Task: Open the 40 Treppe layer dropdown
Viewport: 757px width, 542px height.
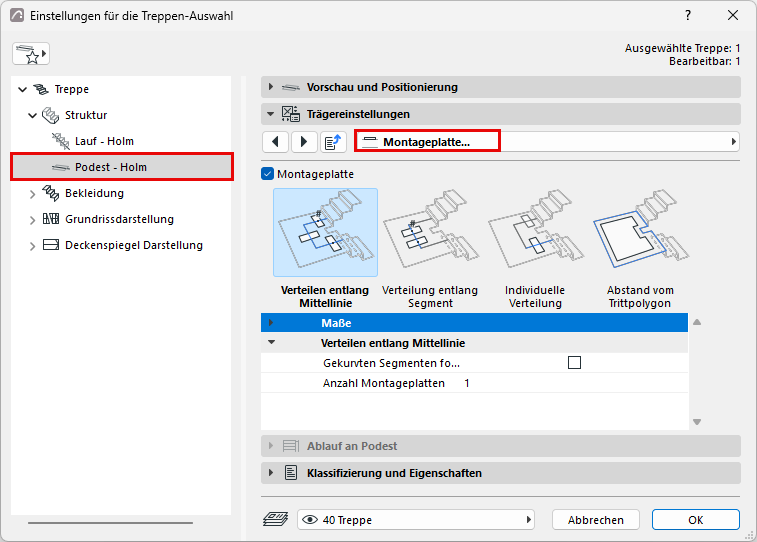Action: pos(416,520)
